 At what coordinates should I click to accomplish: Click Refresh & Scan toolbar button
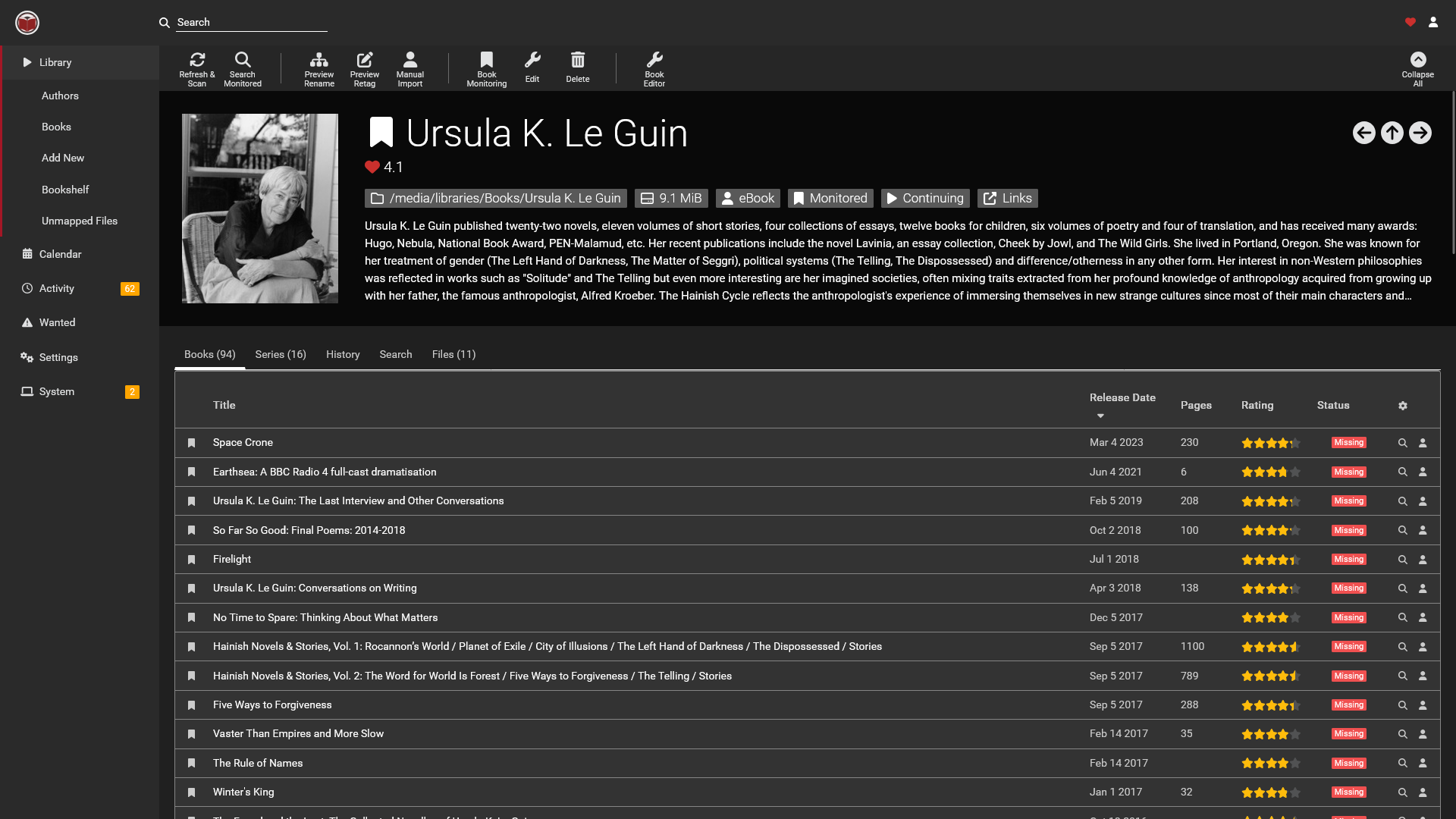pyautogui.click(x=197, y=69)
